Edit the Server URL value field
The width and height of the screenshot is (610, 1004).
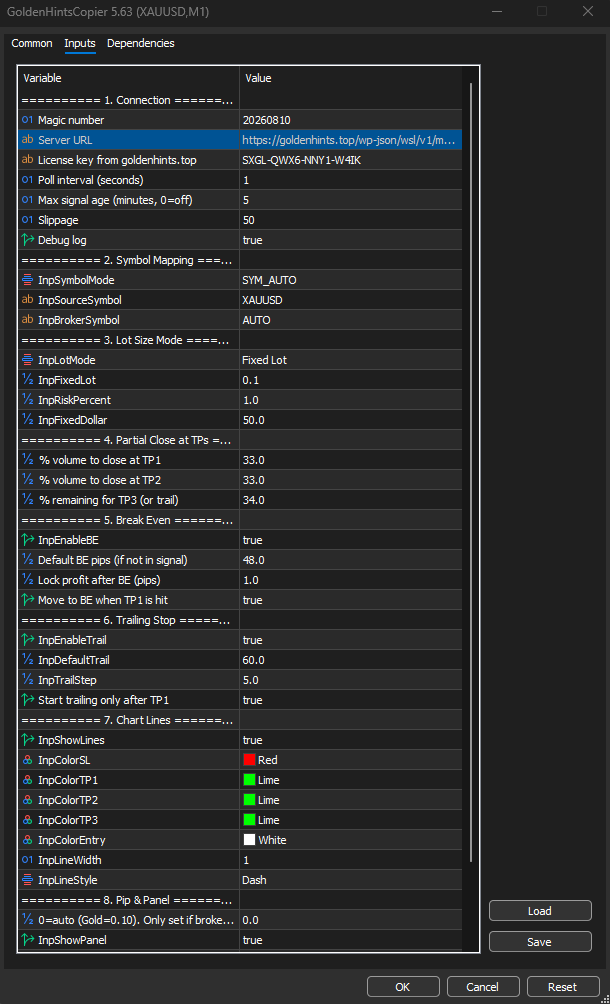click(x=351, y=140)
